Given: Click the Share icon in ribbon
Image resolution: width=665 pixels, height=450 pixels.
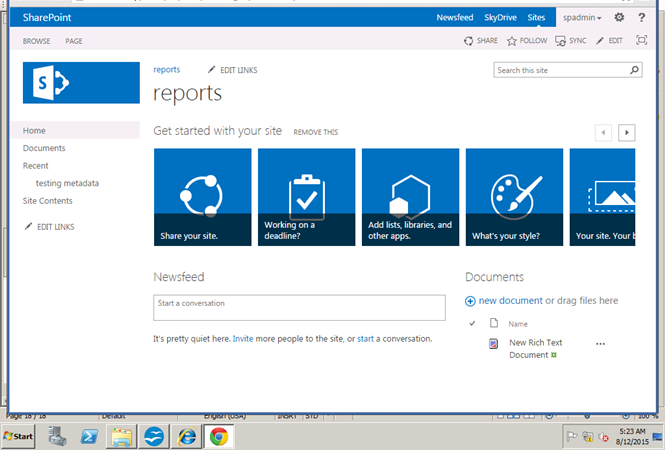Looking at the screenshot, I should tap(468, 41).
